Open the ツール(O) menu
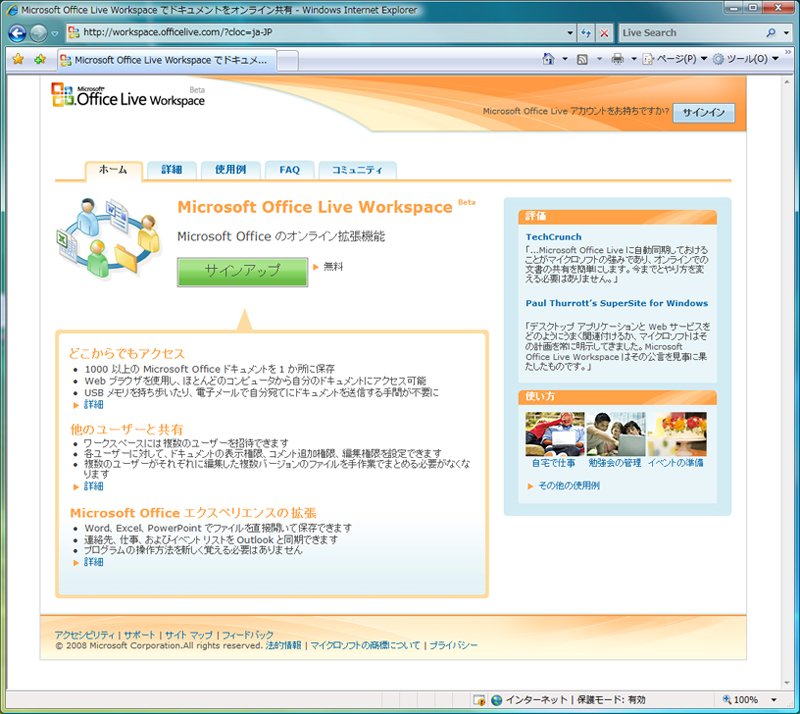Screen dimensions: 800x714 coord(745,59)
